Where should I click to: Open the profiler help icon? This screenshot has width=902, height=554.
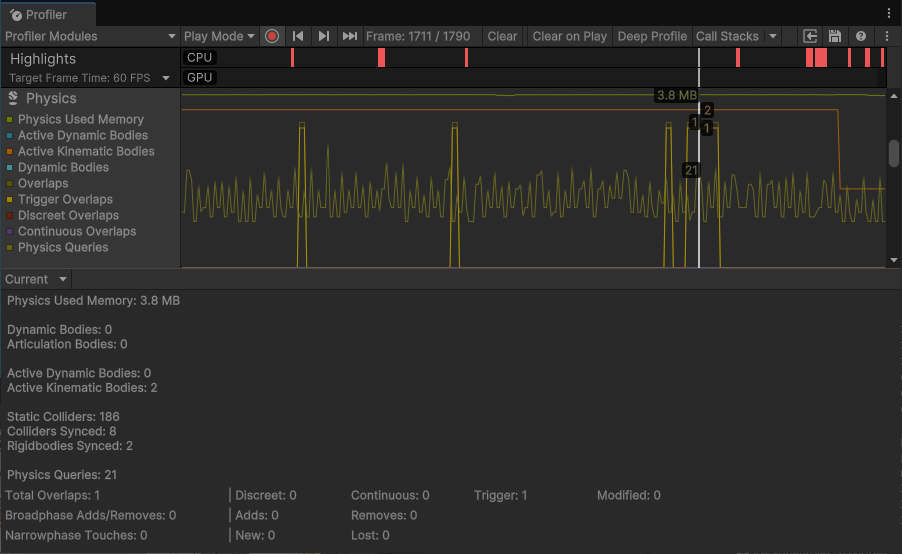(x=860, y=36)
